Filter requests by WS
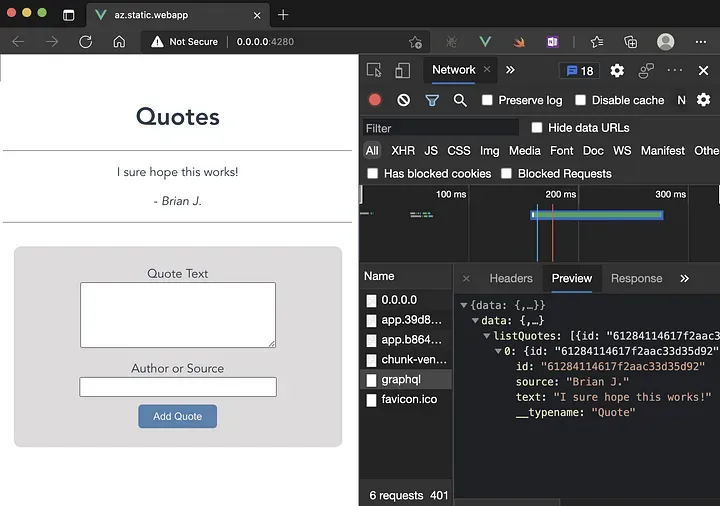 [x=622, y=151]
